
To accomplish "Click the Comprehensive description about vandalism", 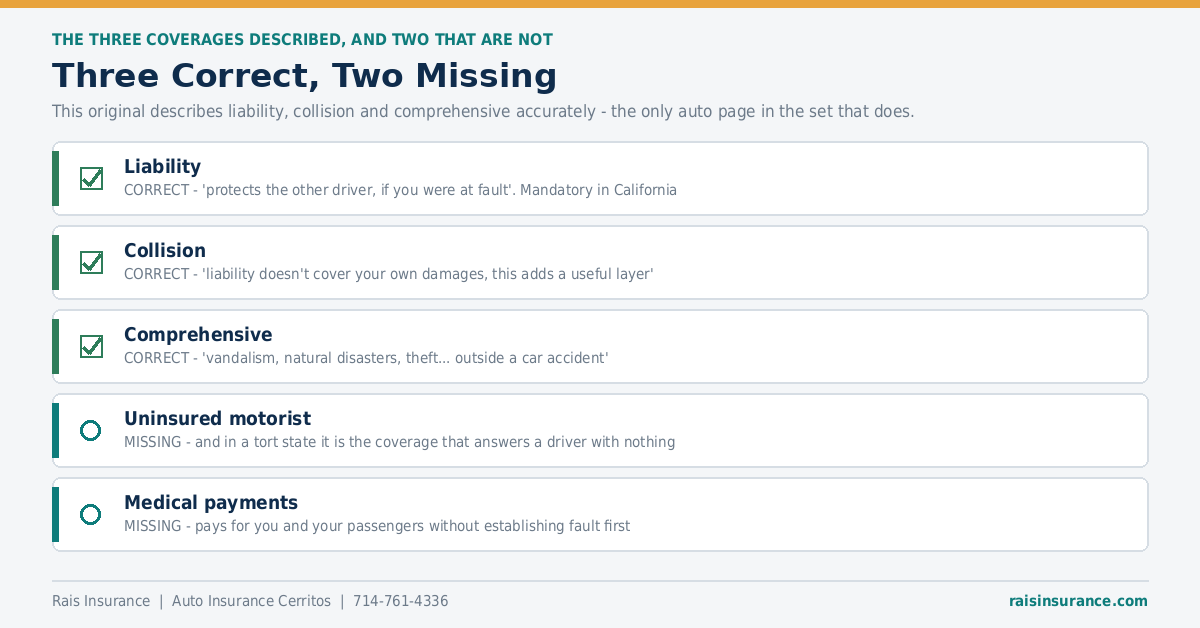I will 366,358.
